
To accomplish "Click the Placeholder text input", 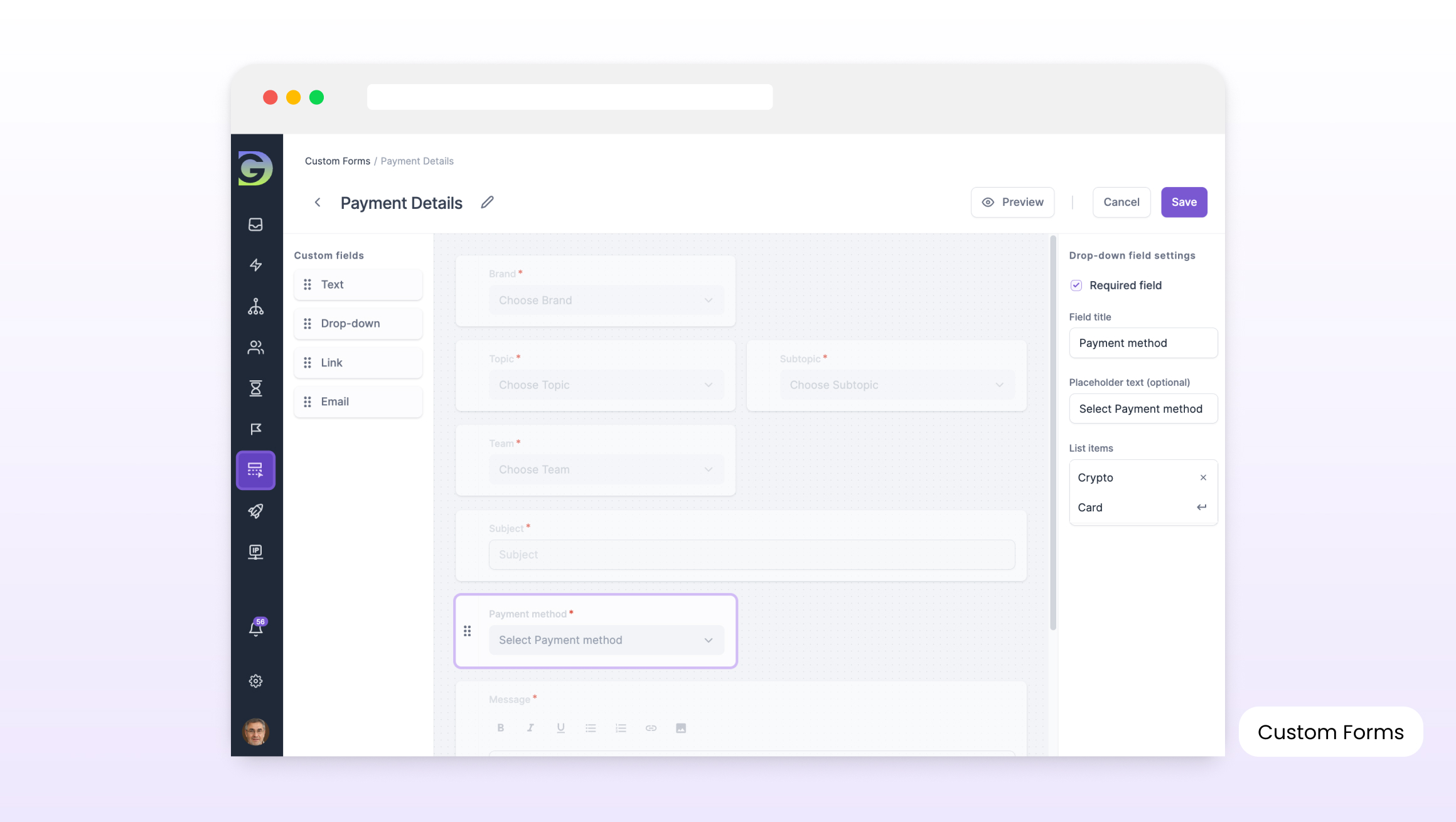I will tap(1143, 408).
